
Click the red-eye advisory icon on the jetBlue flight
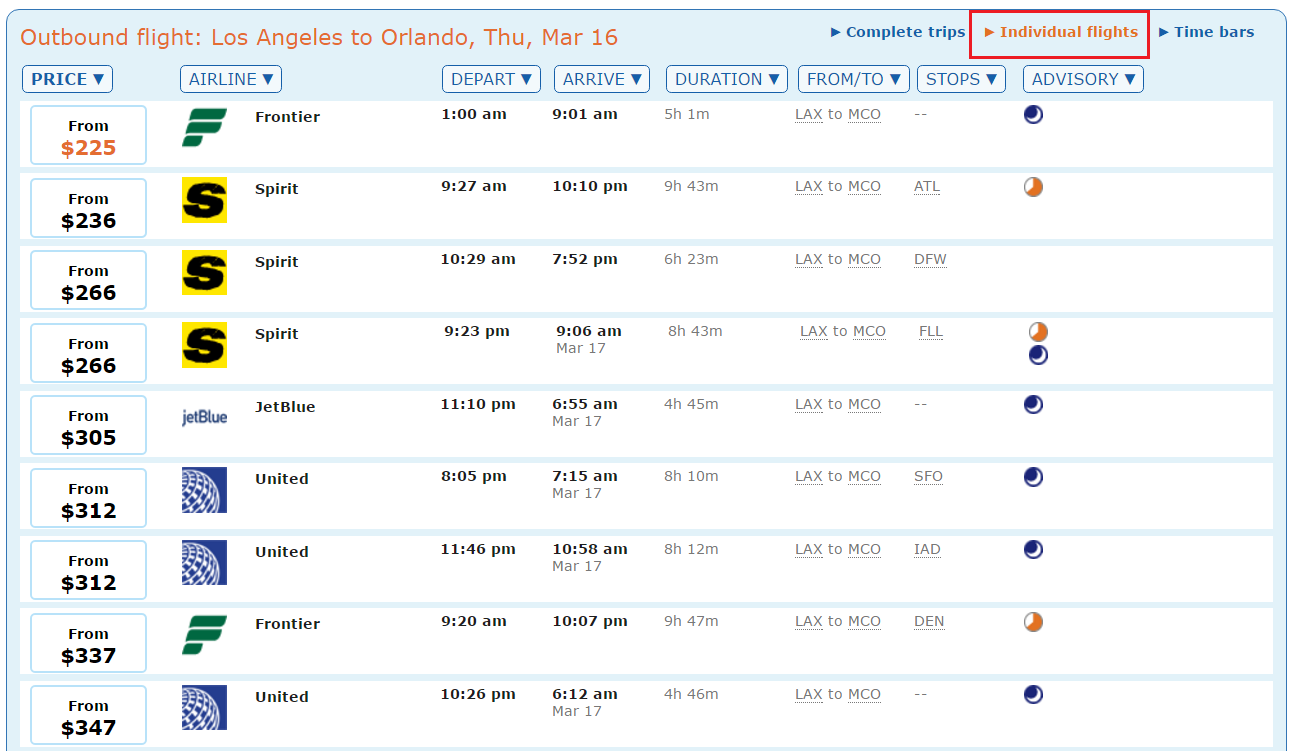tap(1033, 404)
